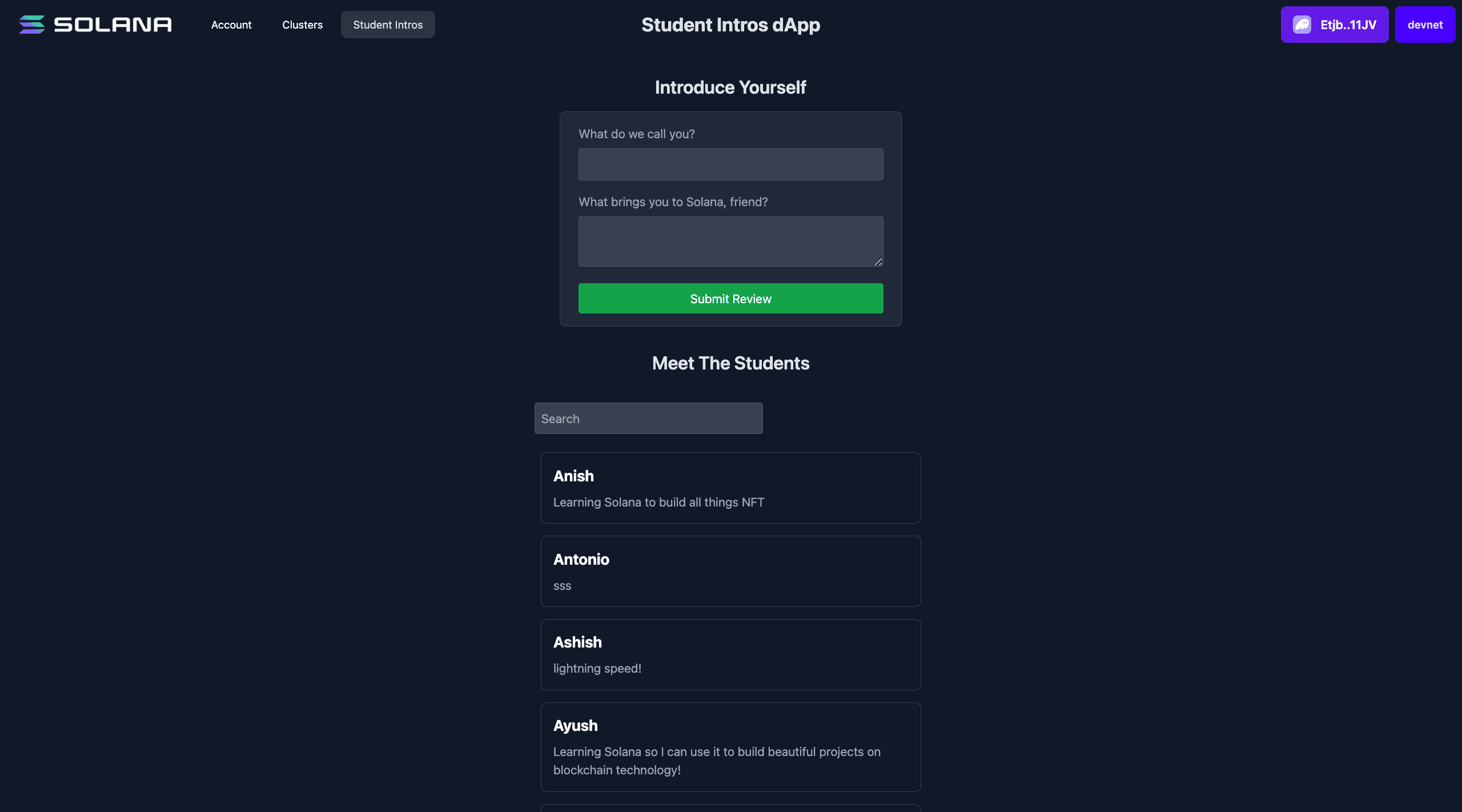Click the Search input field
1462x812 pixels.
pyautogui.click(x=648, y=418)
